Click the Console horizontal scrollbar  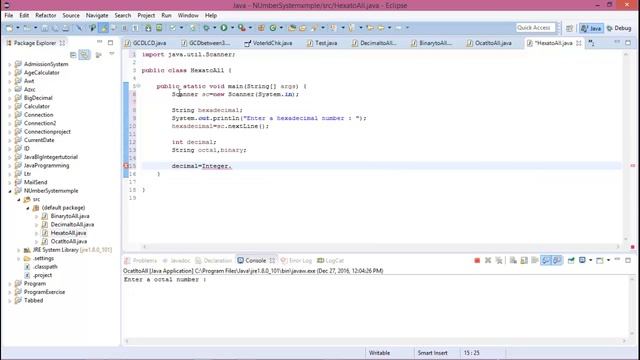click(x=376, y=341)
